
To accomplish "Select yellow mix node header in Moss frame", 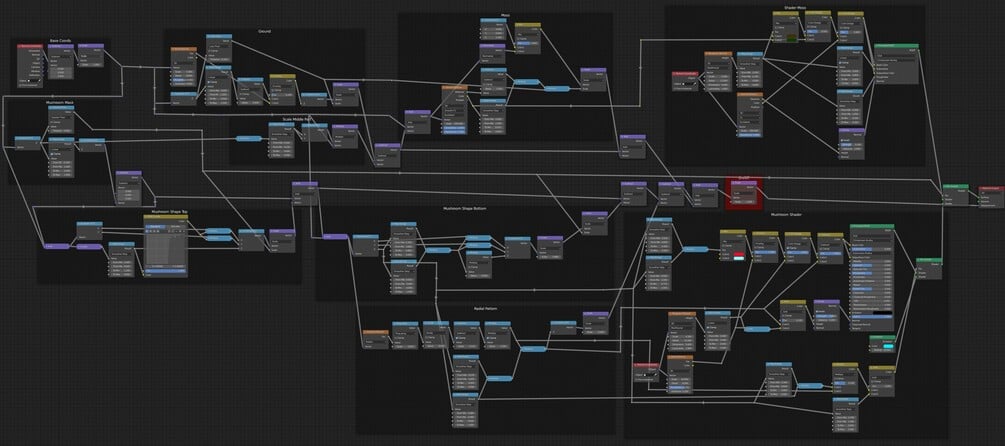I will click(527, 25).
